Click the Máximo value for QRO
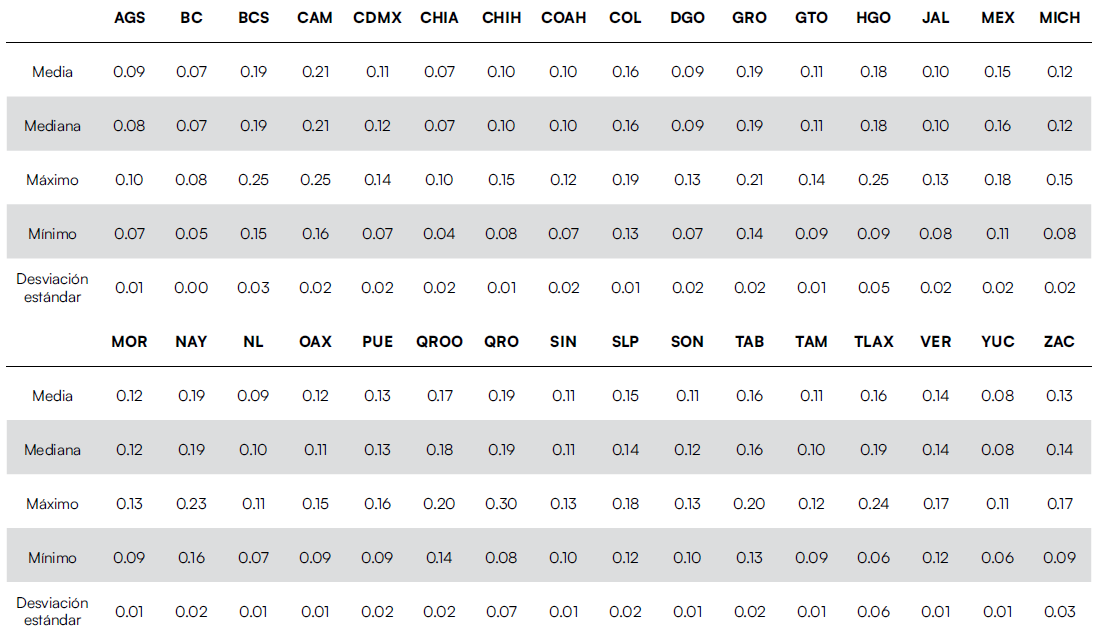The width and height of the screenshot is (1097, 632). pos(501,504)
